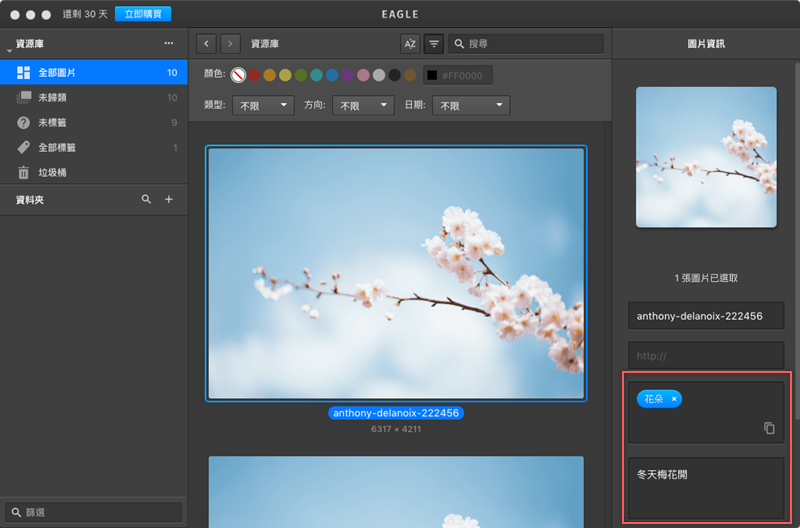Toggle the filter bar icon

434,44
